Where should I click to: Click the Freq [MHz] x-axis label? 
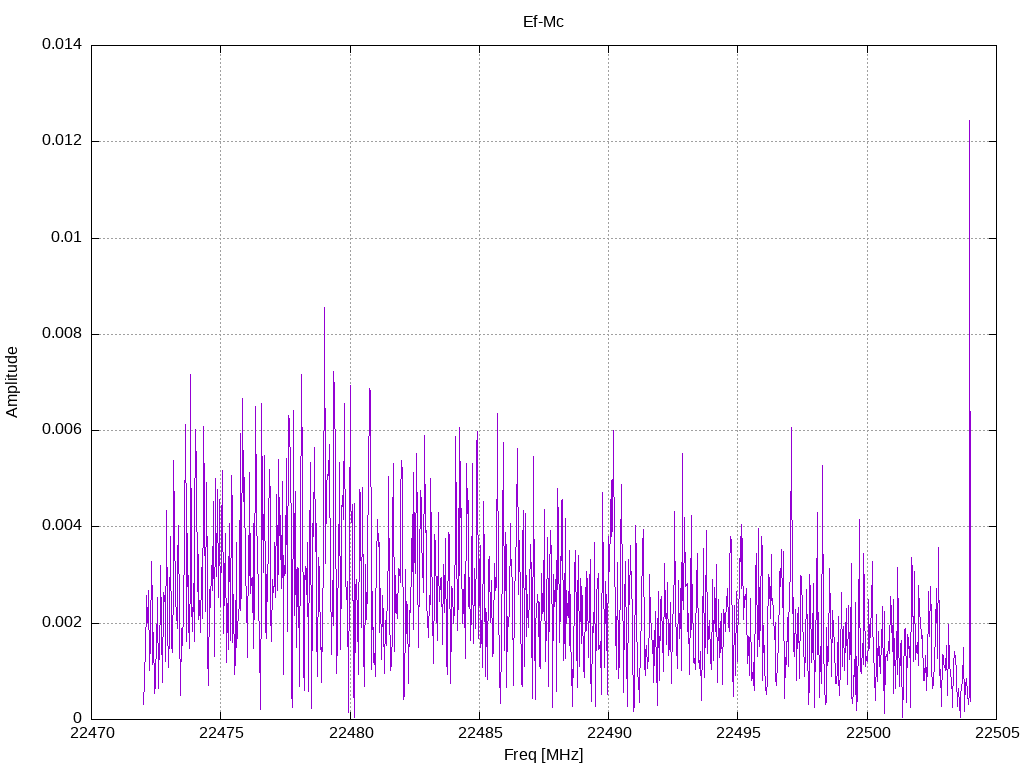[543, 755]
